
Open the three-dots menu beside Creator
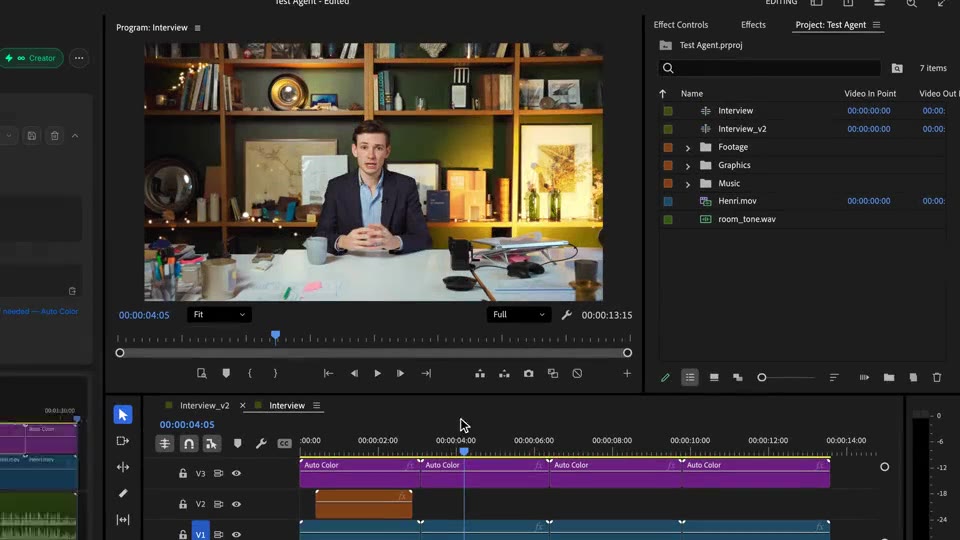(79, 58)
